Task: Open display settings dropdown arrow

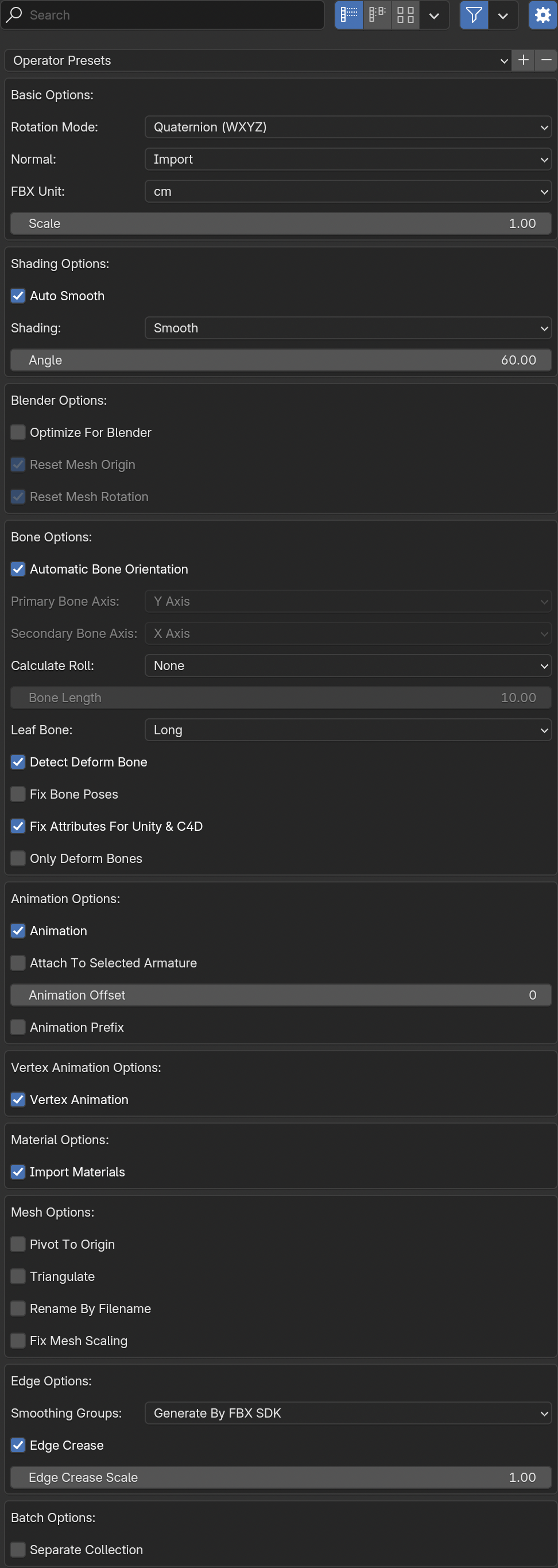Action: pyautogui.click(x=434, y=14)
